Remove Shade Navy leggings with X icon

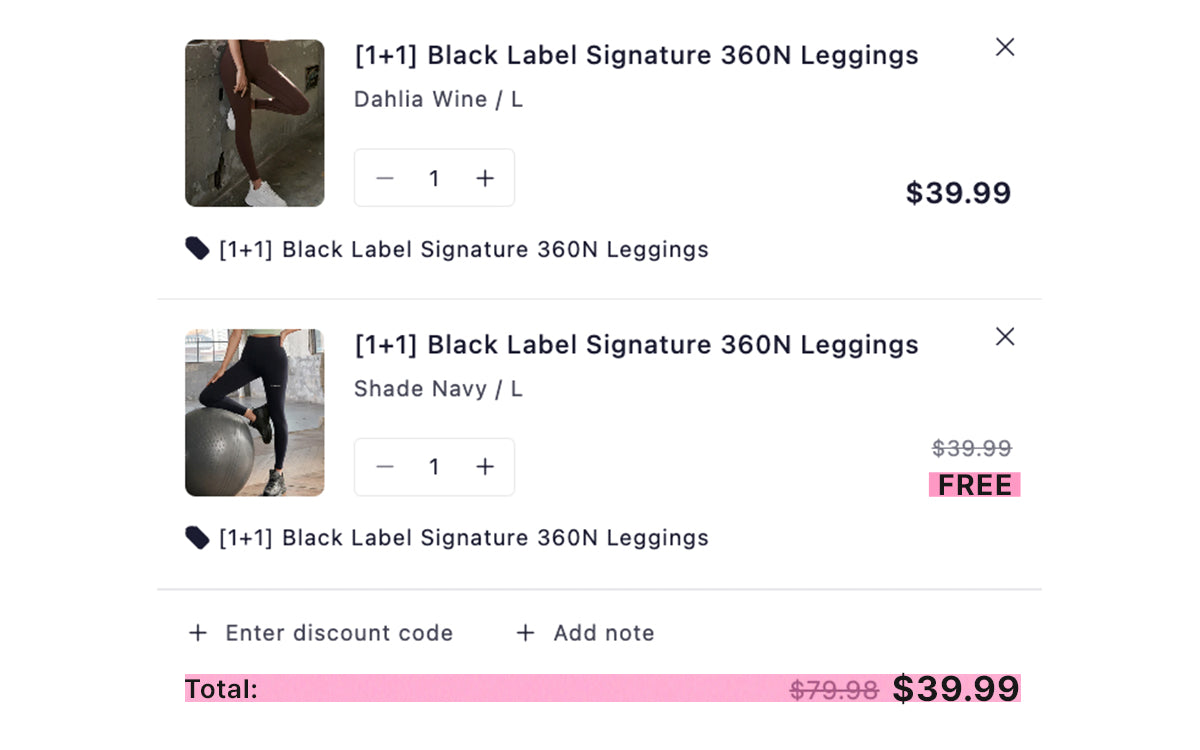coord(1005,337)
